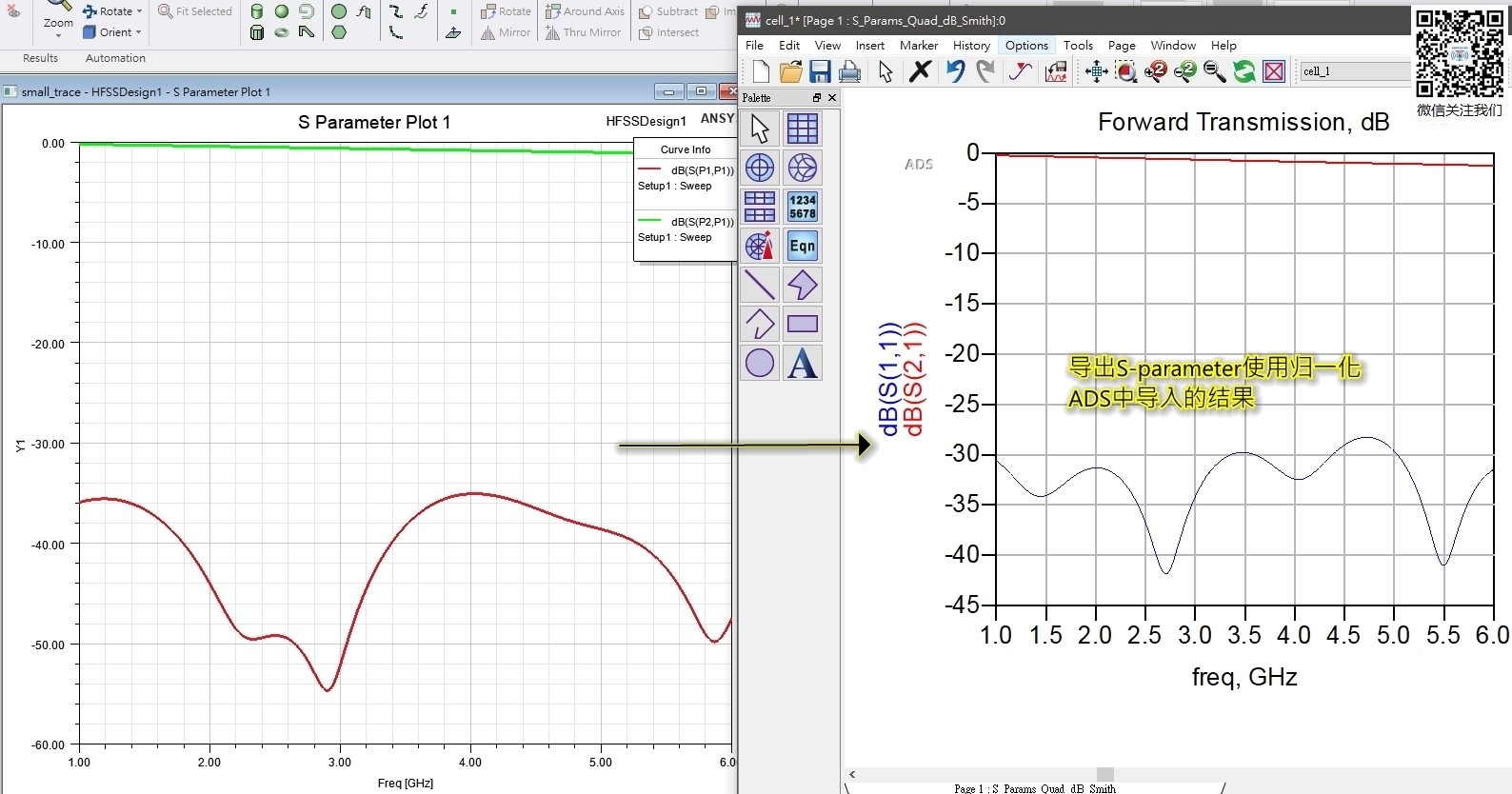Open the Orient dropdown menu

click(x=138, y=32)
